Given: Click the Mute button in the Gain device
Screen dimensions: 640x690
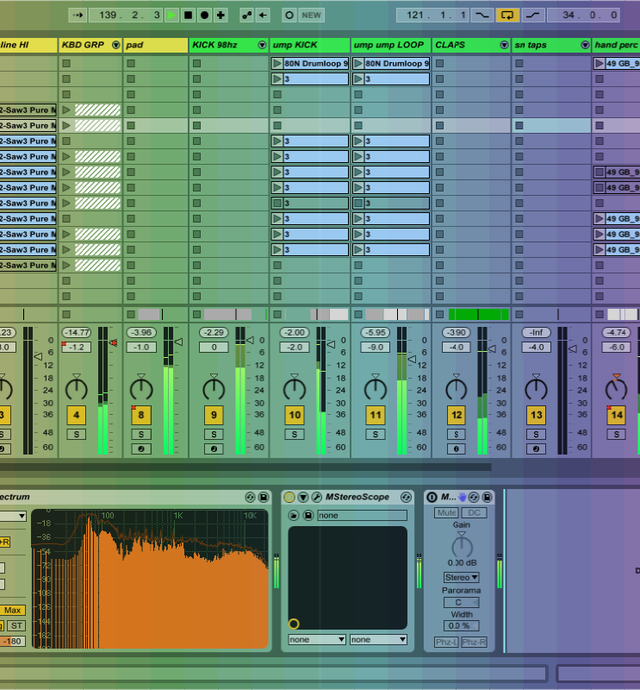Looking at the screenshot, I should click(x=446, y=513).
